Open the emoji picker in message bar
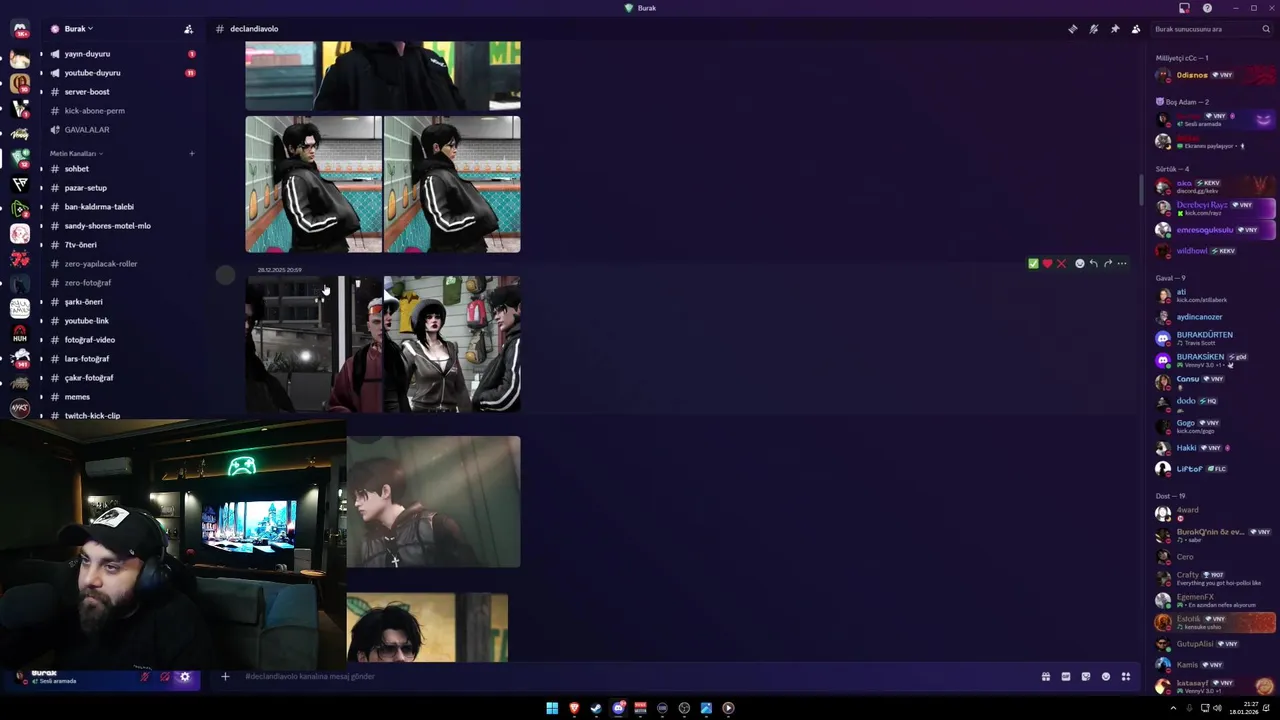Screen dimensions: 1280x720 tap(1106, 677)
